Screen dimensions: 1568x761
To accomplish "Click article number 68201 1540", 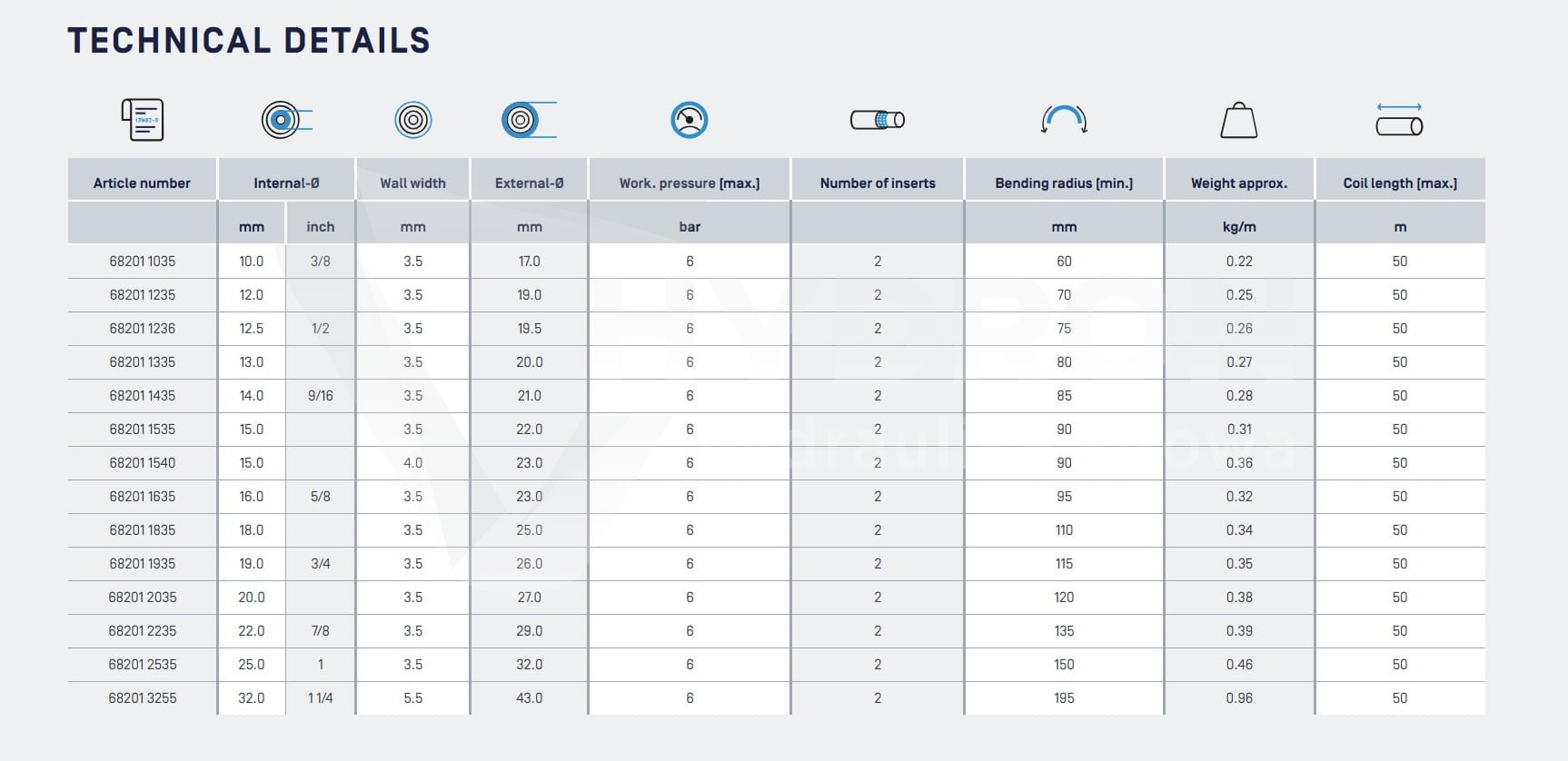I will tap(143, 463).
